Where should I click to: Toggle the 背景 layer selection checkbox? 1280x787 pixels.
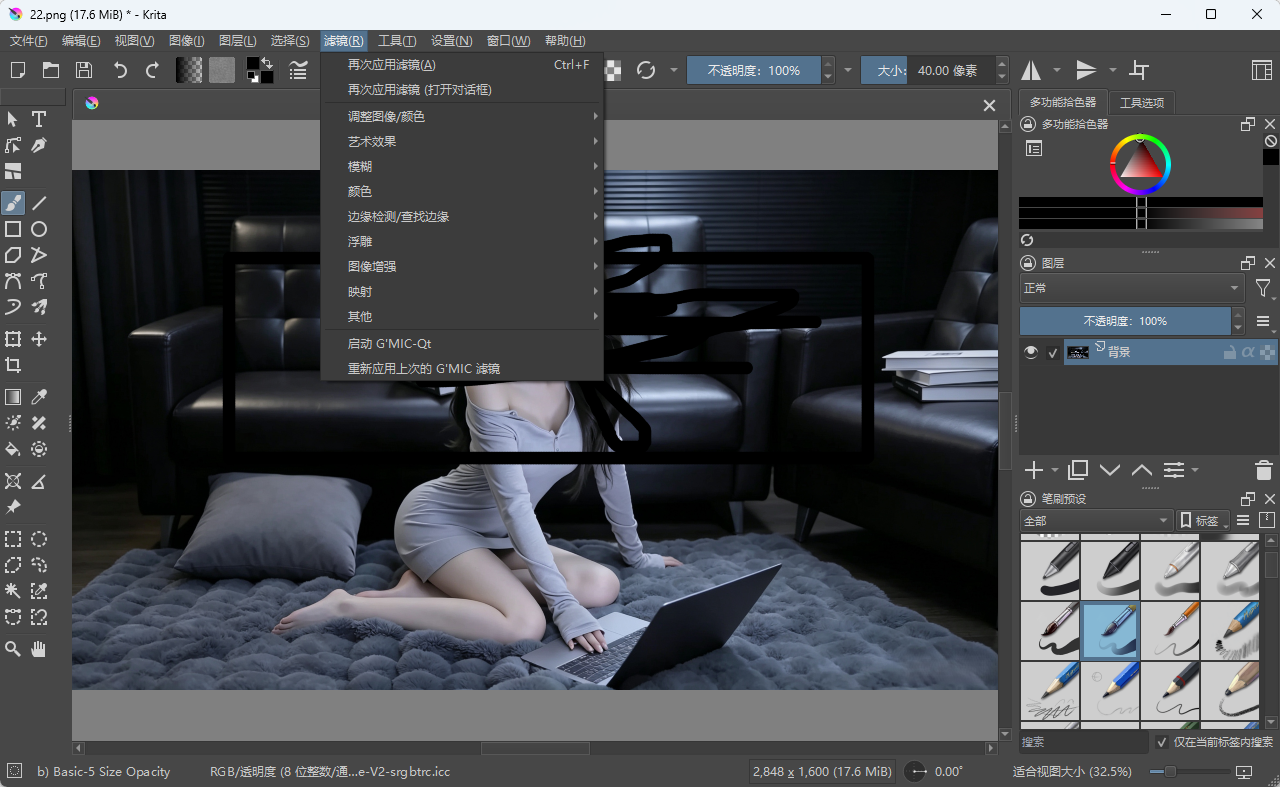tap(1052, 352)
